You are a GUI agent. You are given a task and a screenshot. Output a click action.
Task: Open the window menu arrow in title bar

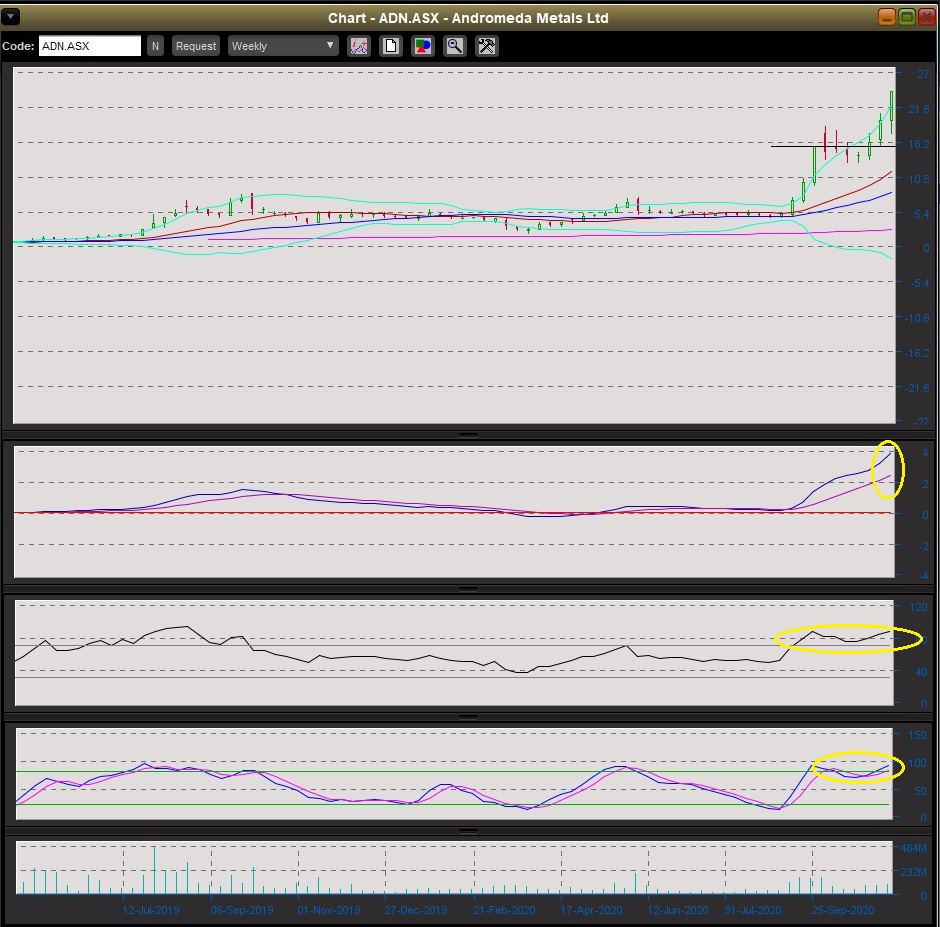11,17
